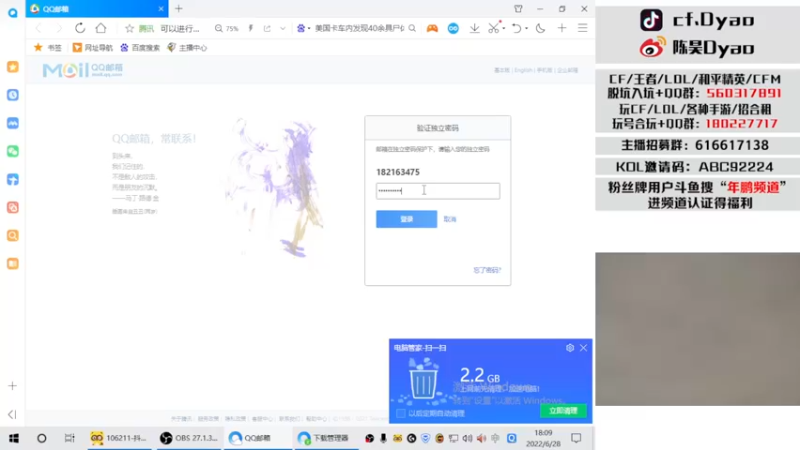Open settings gear in cleanup popup
This screenshot has height=450, width=800.
[x=570, y=348]
